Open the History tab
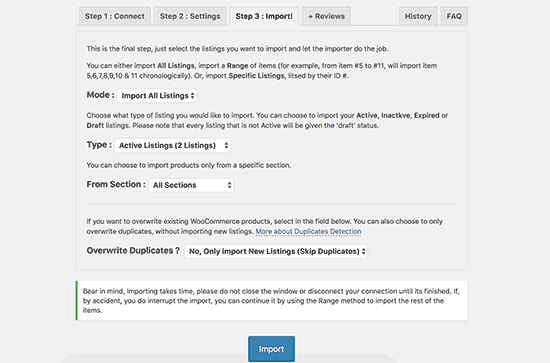 [x=418, y=16]
